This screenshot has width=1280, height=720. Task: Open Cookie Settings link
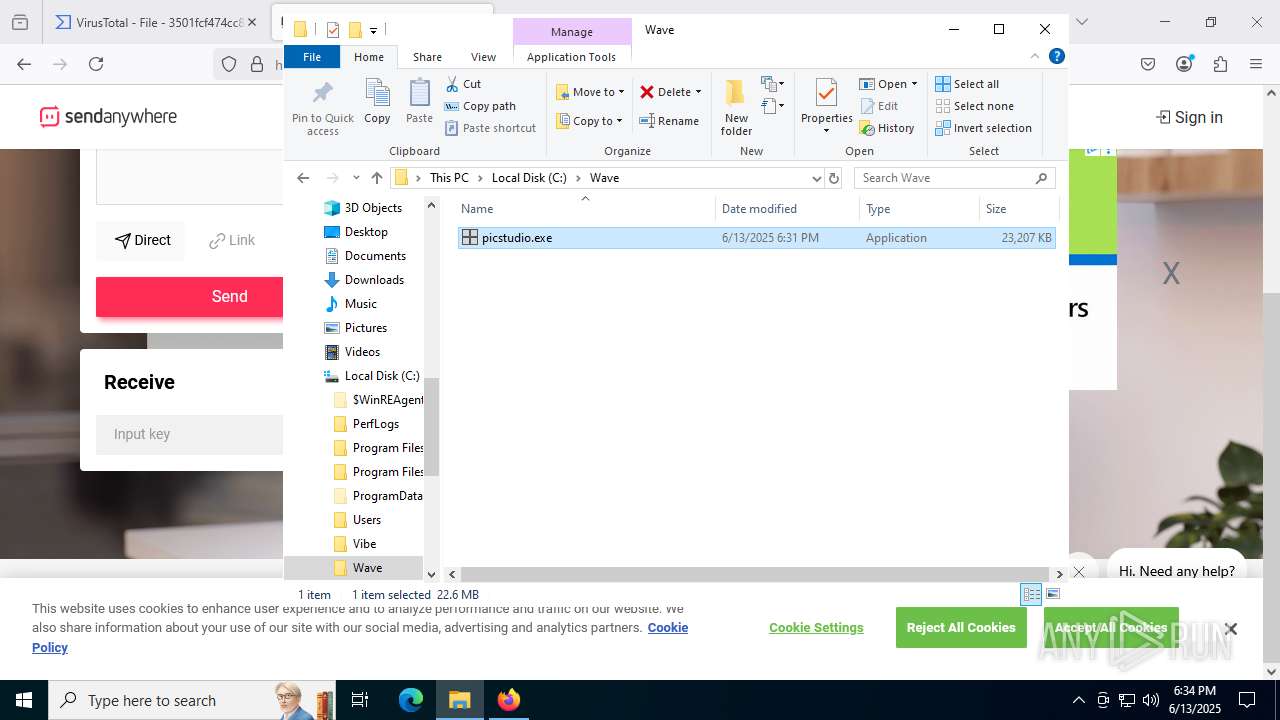(x=816, y=628)
